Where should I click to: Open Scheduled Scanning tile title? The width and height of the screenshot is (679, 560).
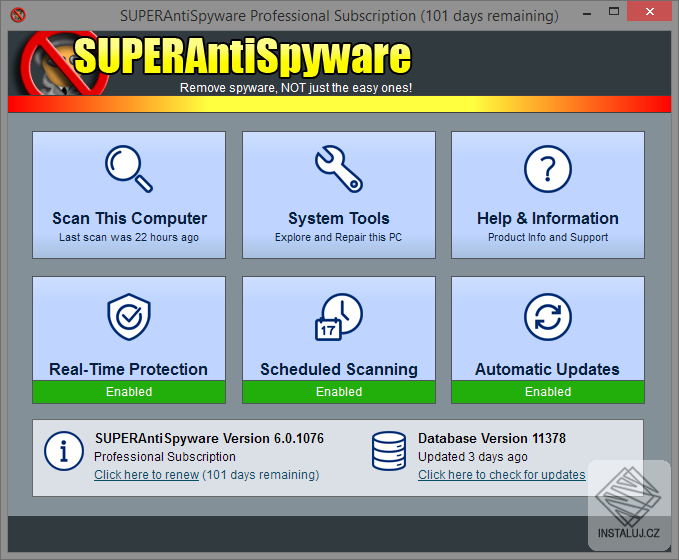click(339, 369)
